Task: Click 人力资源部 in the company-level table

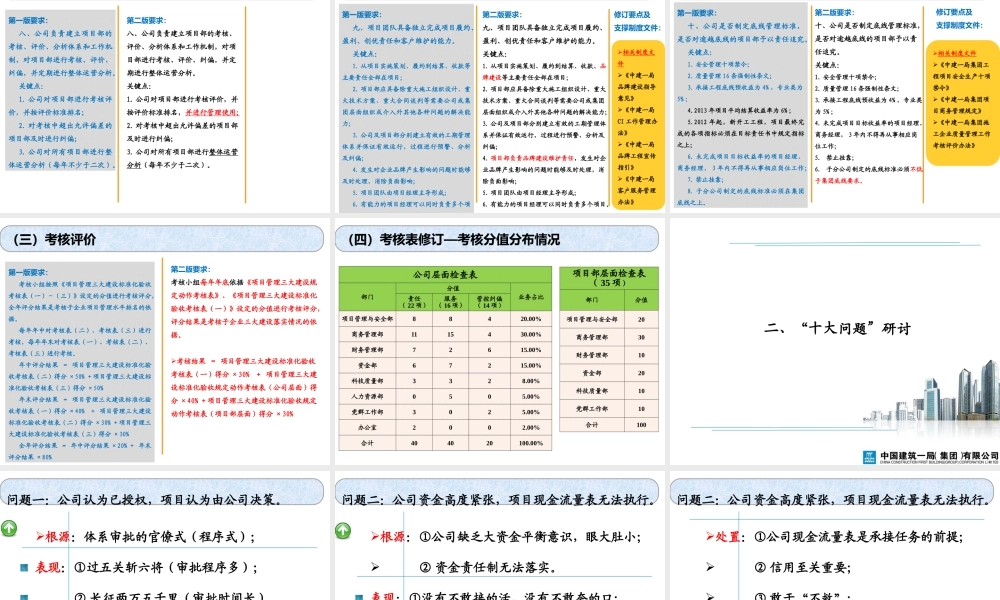Action: tap(367, 396)
